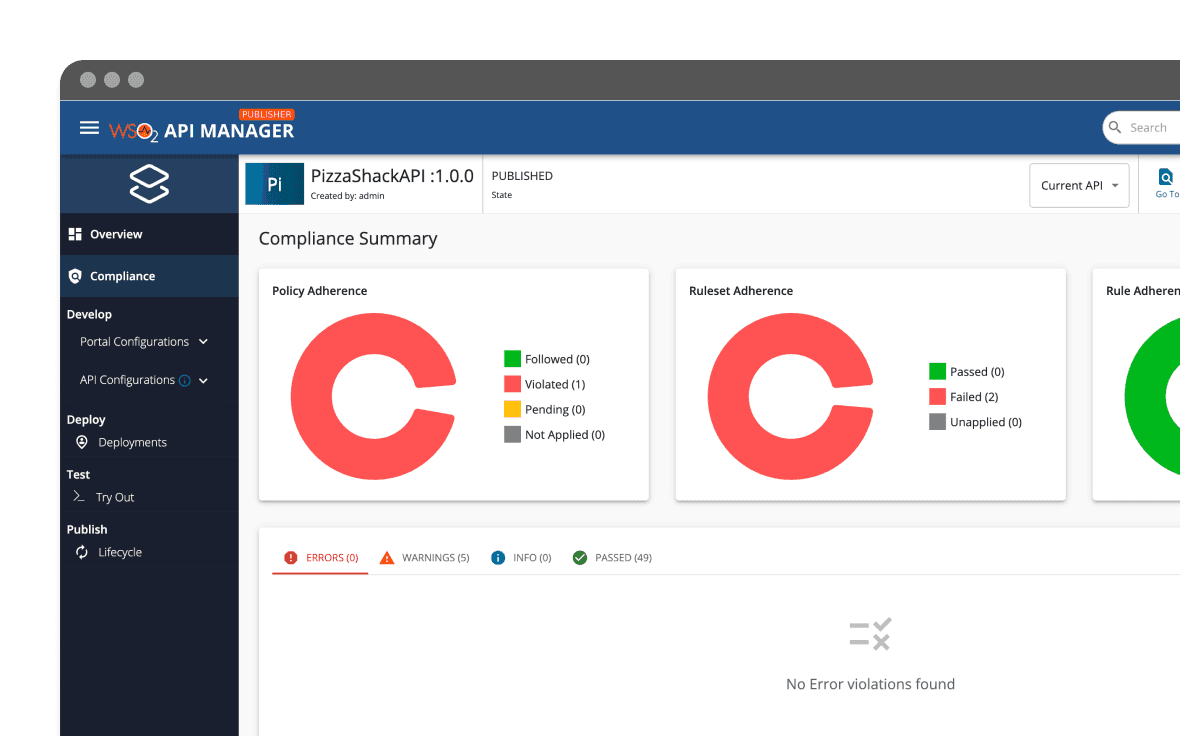Viewport: 1180px width, 736px height.
Task: Click the Deployments icon in sidebar
Action: point(82,442)
